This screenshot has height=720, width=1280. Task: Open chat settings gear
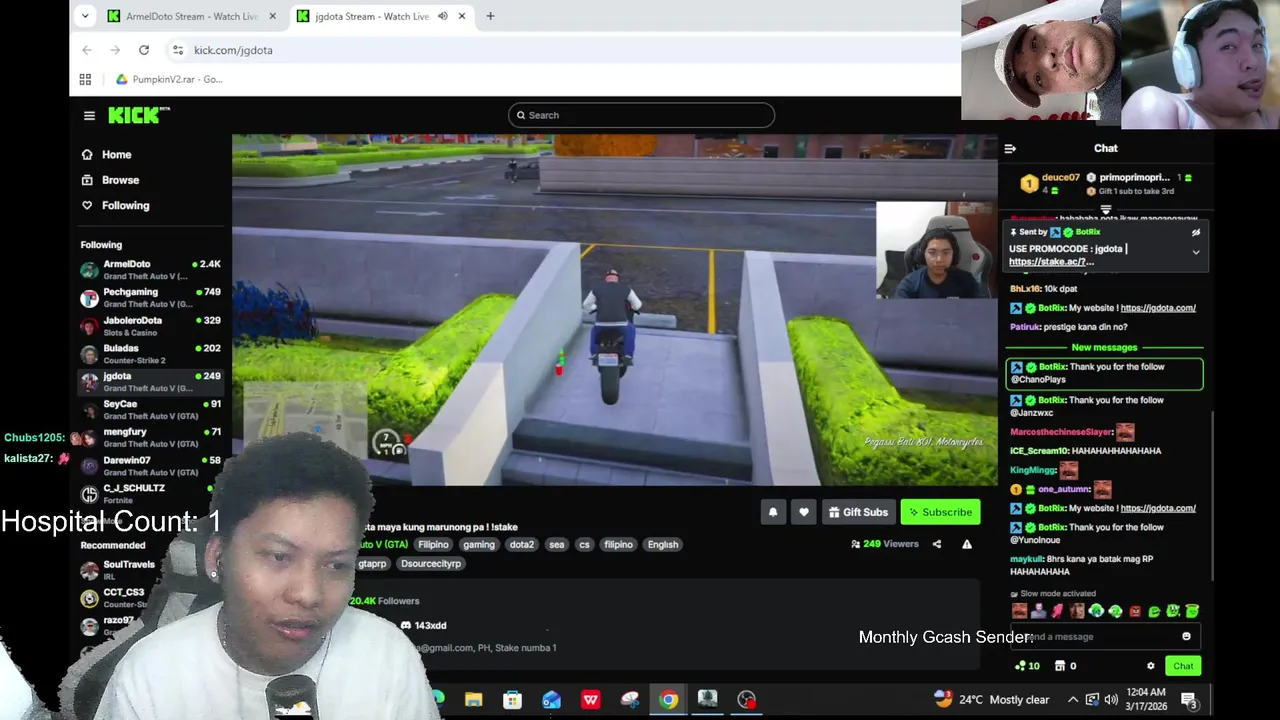(1151, 666)
